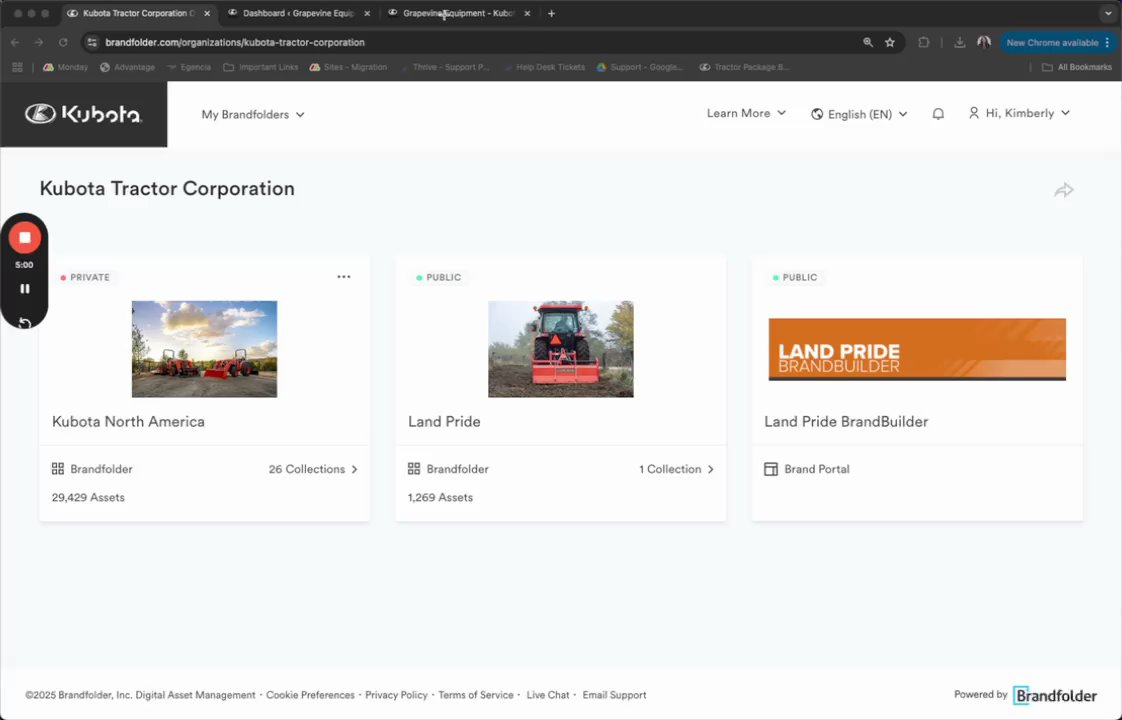This screenshot has height=720, width=1122.
Task: Stop the screen recording
Action: (24, 238)
